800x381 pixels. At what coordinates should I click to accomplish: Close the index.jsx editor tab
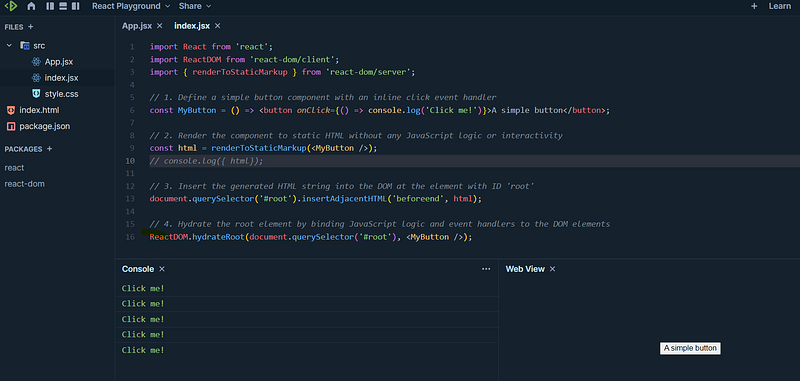tap(217, 26)
